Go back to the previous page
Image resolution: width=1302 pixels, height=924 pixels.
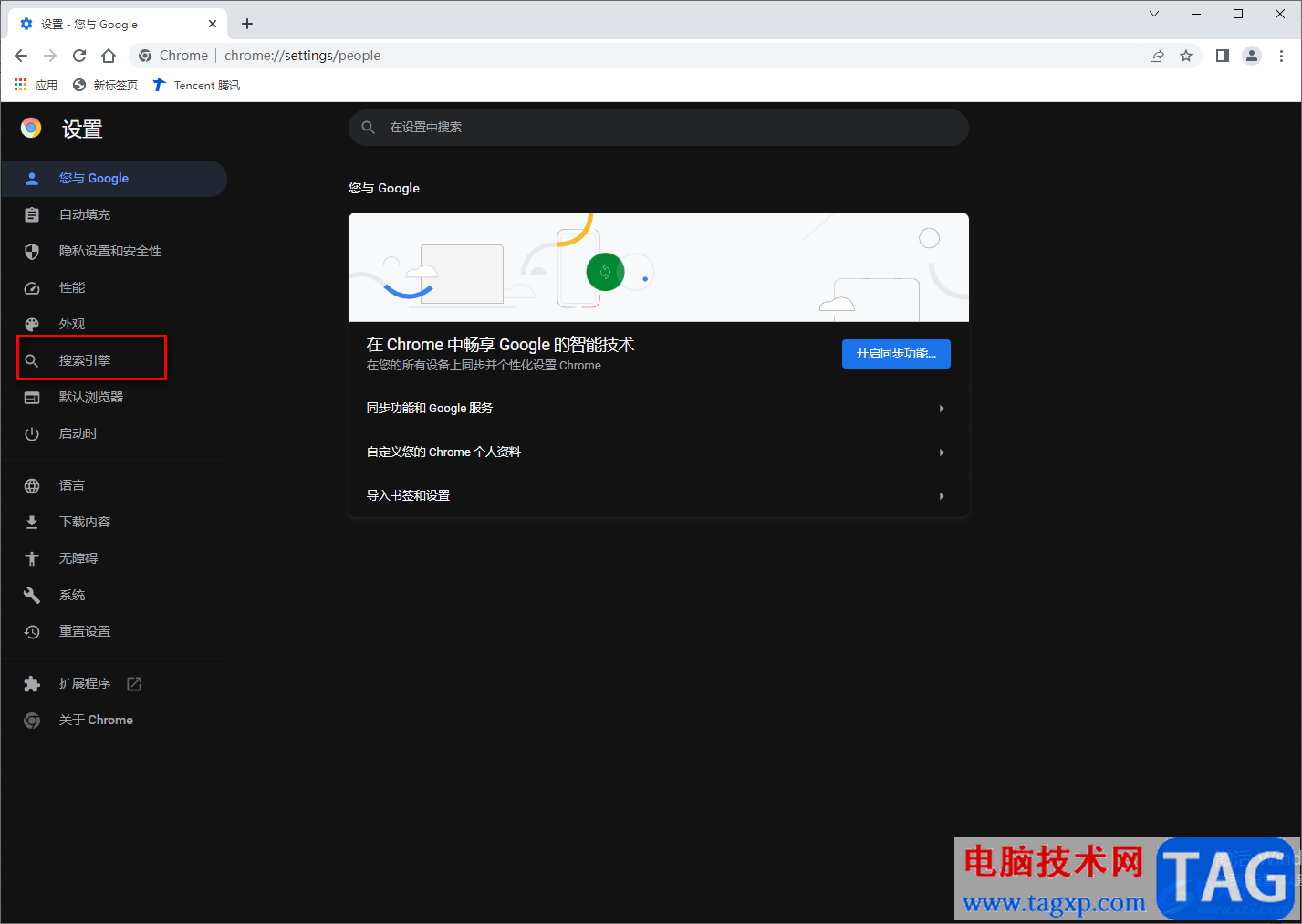coord(21,56)
